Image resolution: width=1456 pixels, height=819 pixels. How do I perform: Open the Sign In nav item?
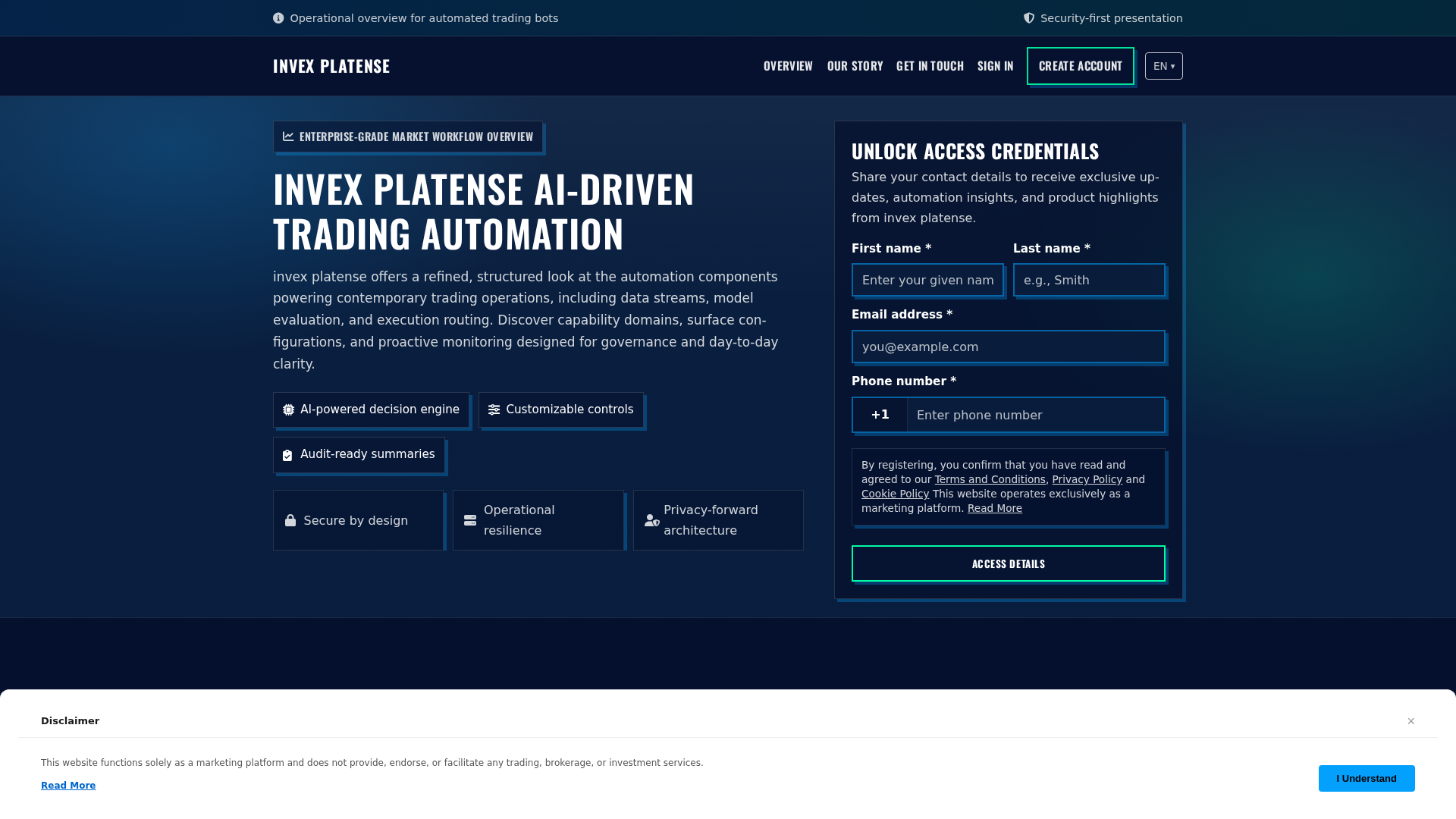pos(996,66)
